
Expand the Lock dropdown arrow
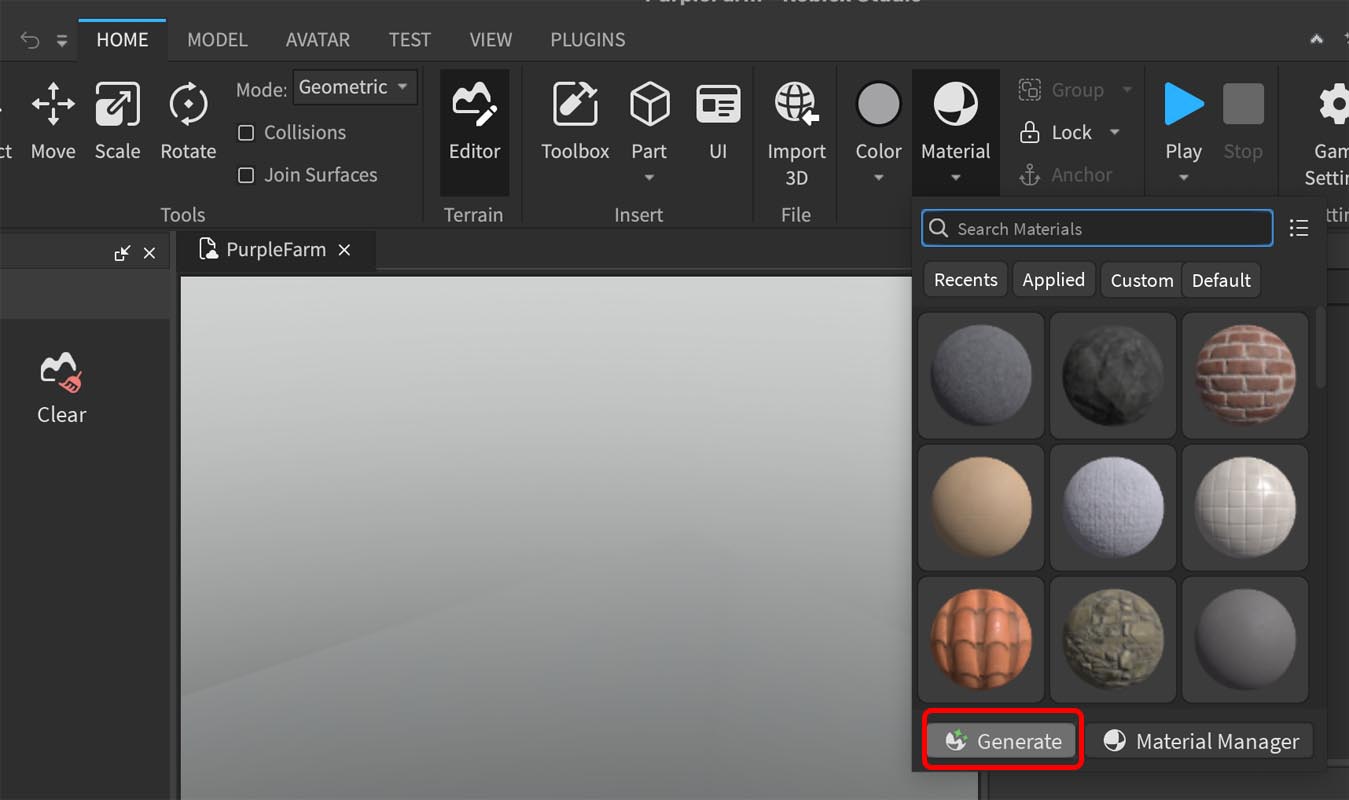tap(1115, 132)
